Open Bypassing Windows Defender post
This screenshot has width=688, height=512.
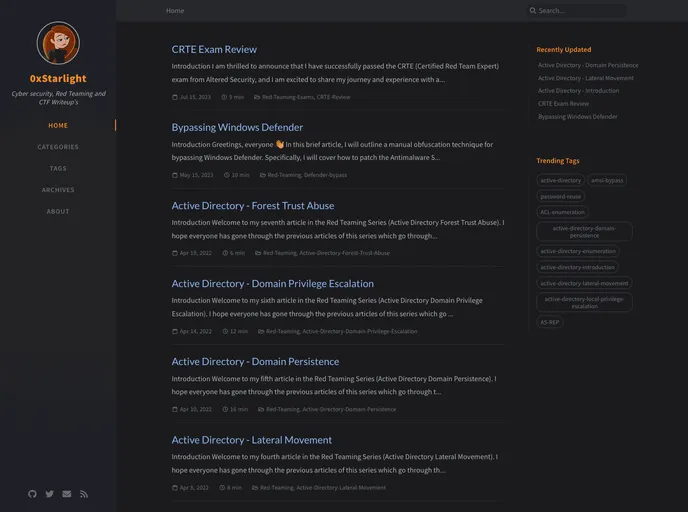(x=237, y=127)
